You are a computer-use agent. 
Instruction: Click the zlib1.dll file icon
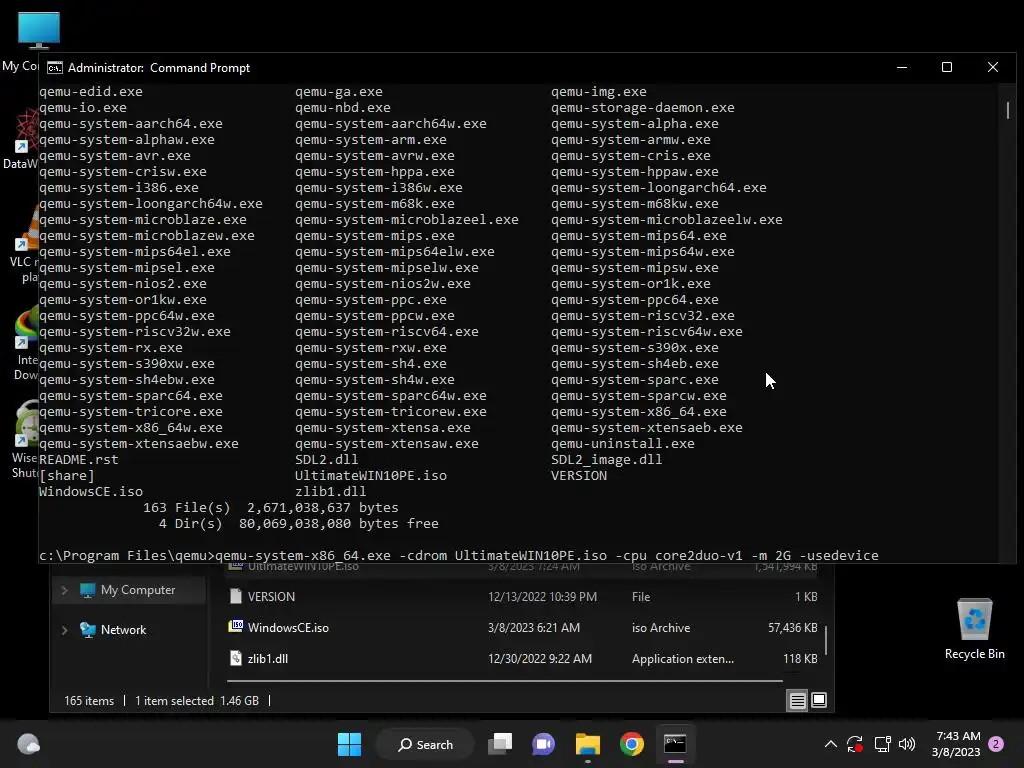[x=236, y=658]
